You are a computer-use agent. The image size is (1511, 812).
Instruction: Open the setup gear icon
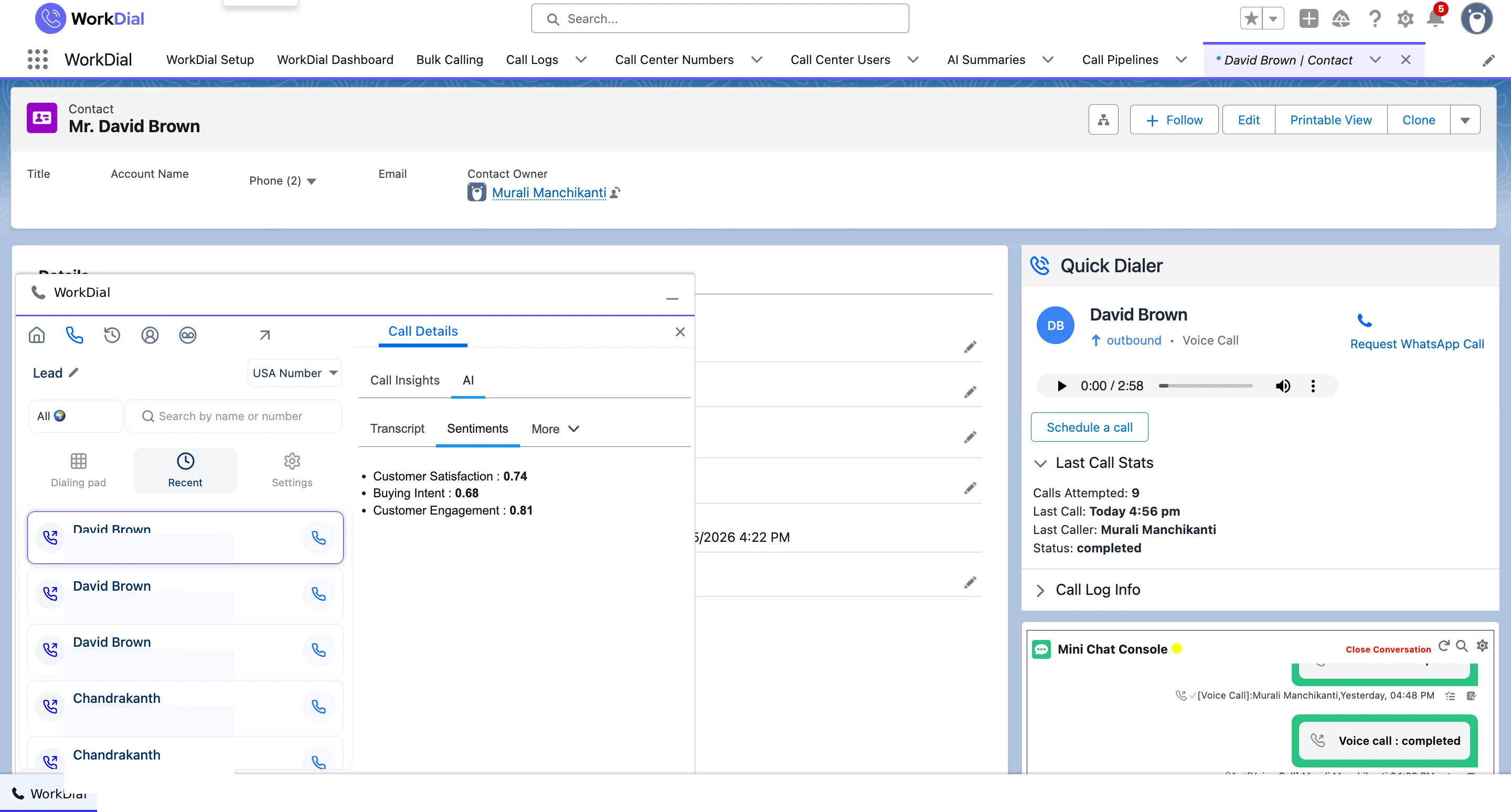click(x=1406, y=19)
